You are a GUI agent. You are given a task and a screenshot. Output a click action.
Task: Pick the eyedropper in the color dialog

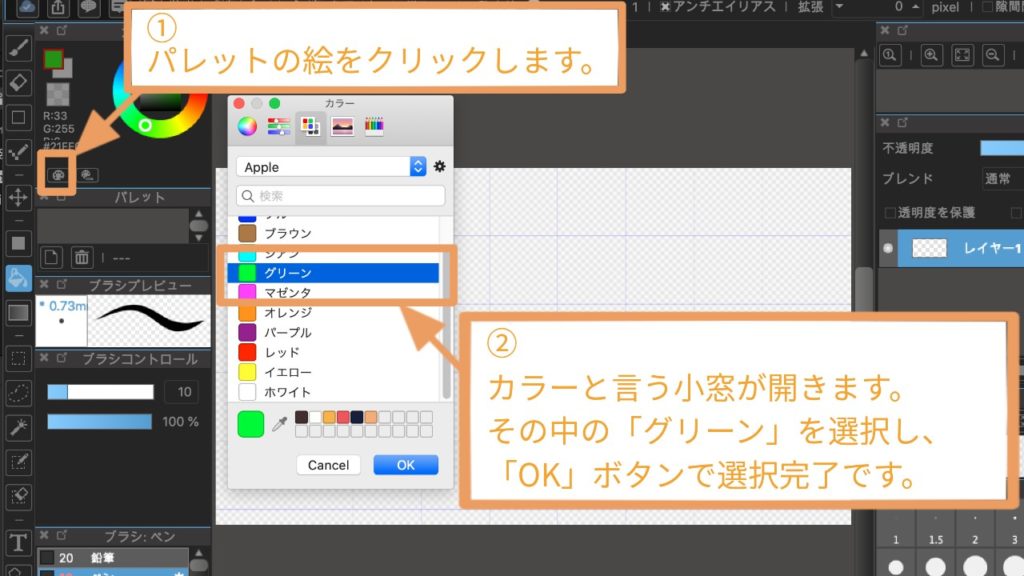[x=281, y=426]
